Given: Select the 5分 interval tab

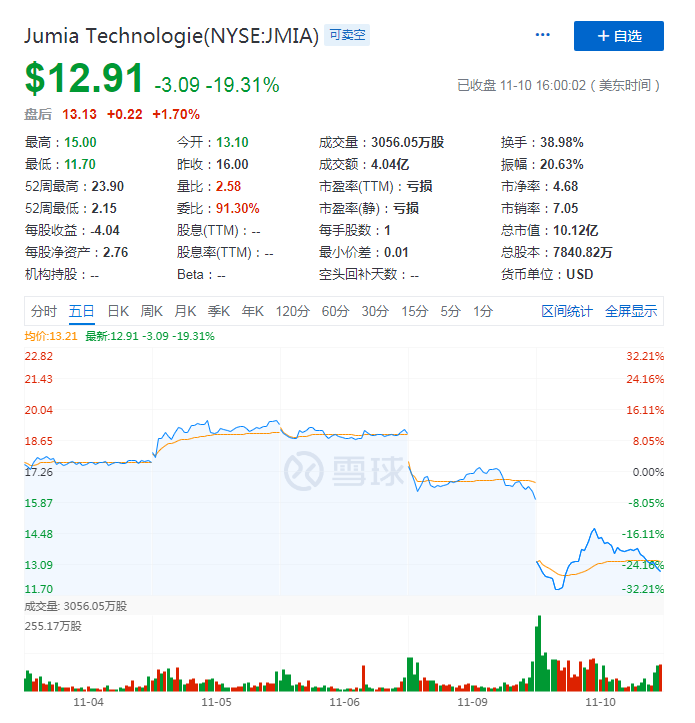Looking at the screenshot, I should (x=451, y=312).
